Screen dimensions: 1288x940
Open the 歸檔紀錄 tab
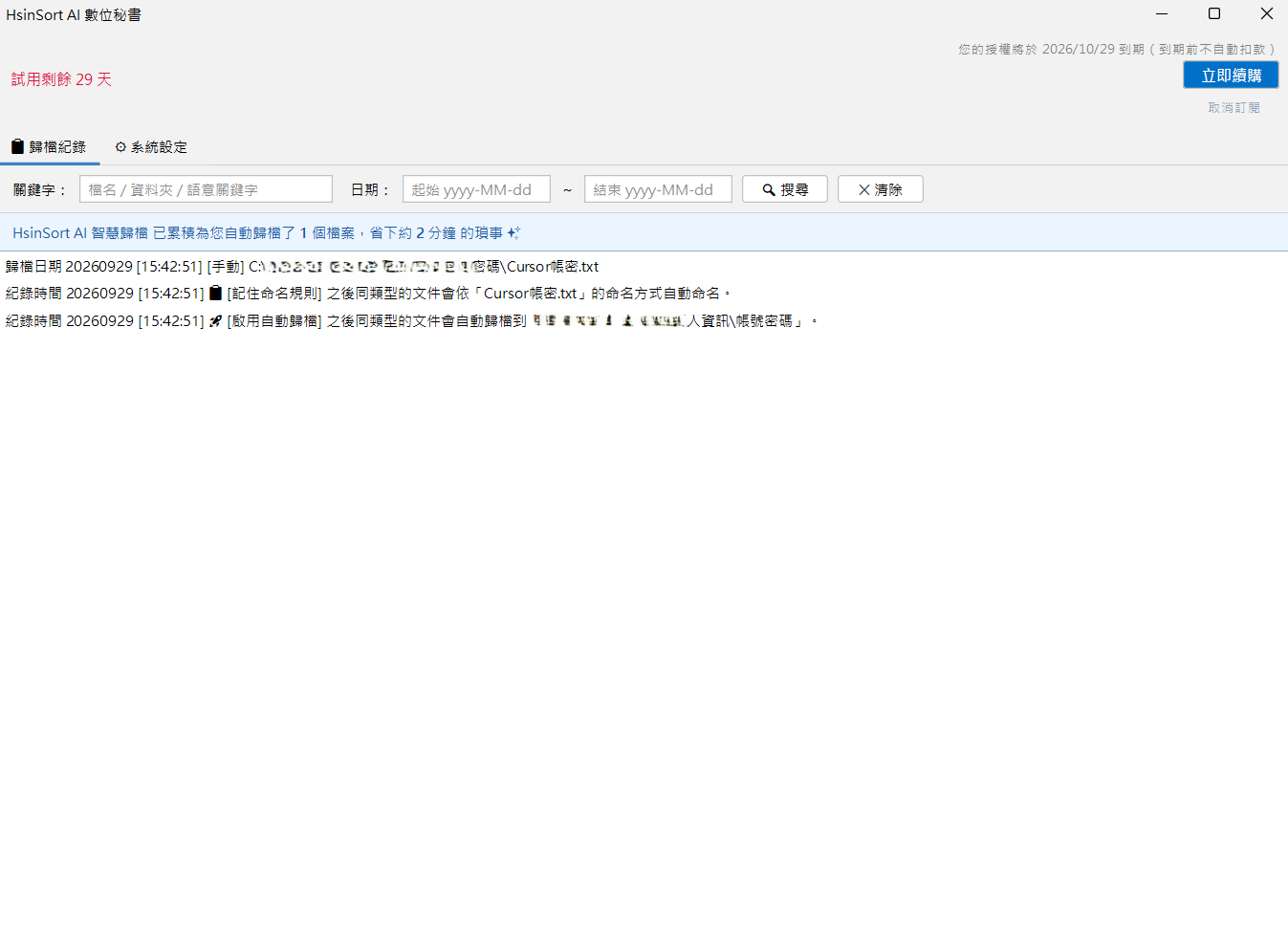(49, 147)
